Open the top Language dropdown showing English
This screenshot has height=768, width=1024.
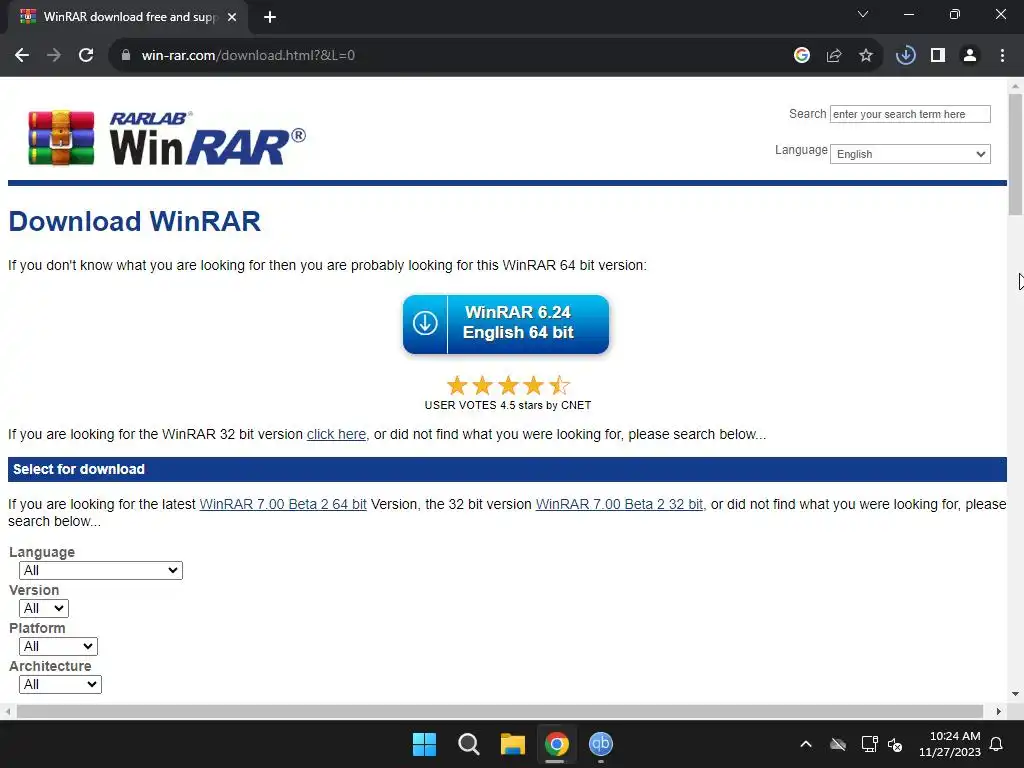(x=910, y=154)
